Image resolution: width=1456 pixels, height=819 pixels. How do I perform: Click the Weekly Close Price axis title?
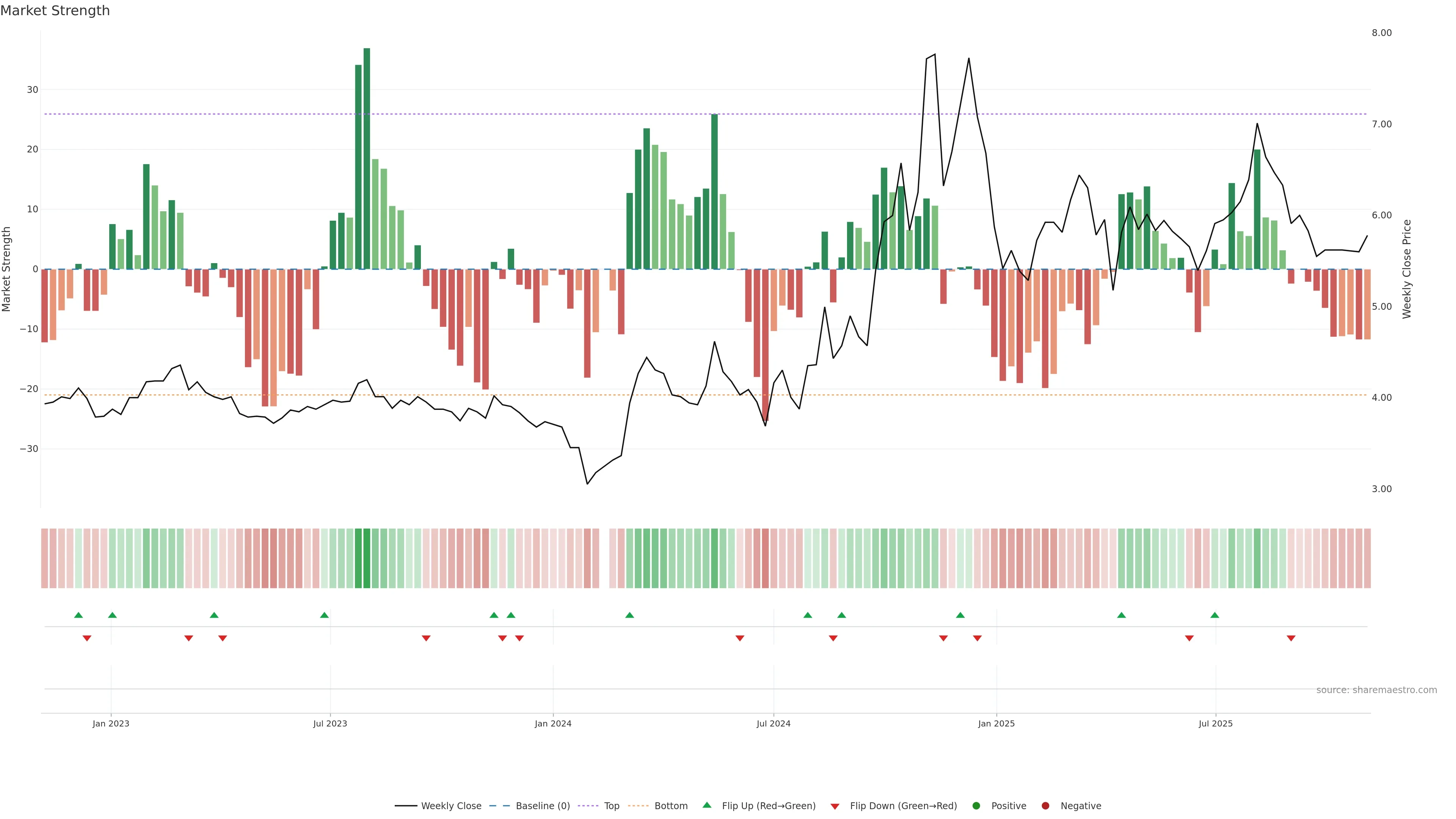(x=1407, y=269)
